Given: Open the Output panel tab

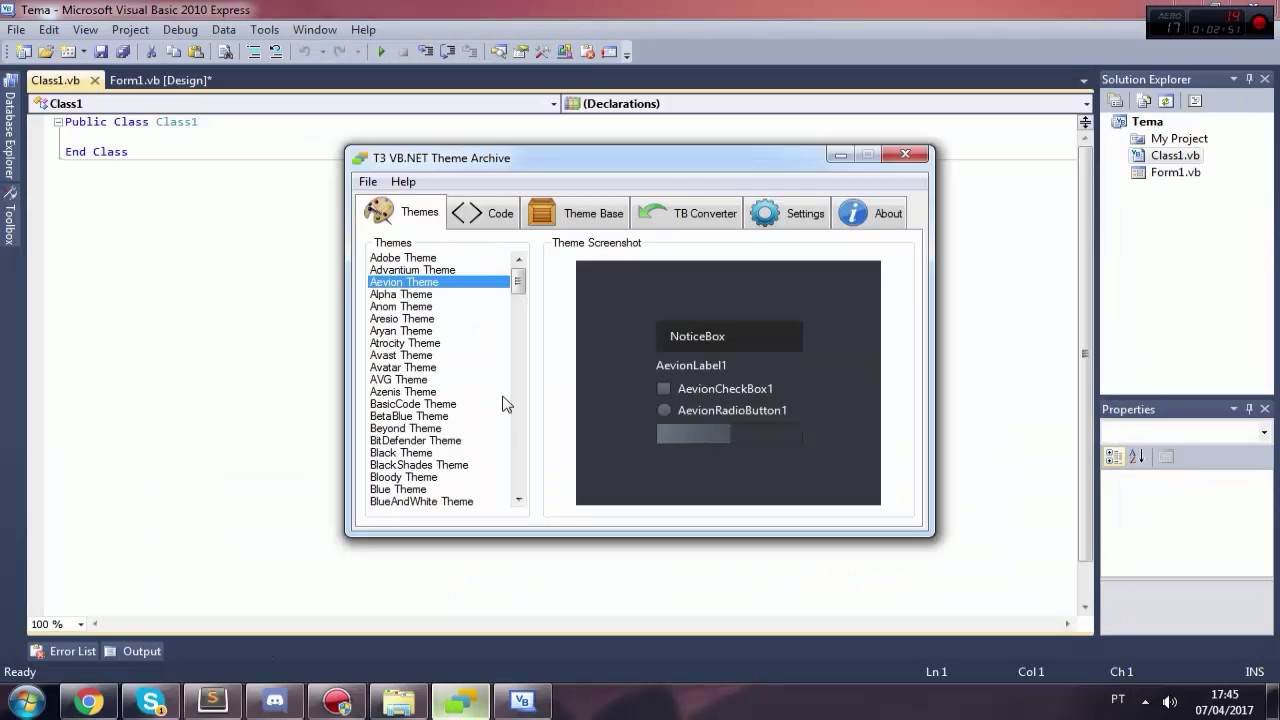Looking at the screenshot, I should pos(132,651).
